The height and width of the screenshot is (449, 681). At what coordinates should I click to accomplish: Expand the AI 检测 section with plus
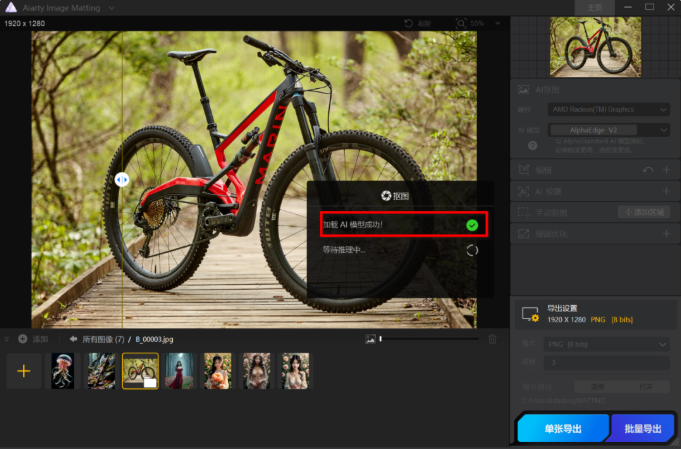666,191
